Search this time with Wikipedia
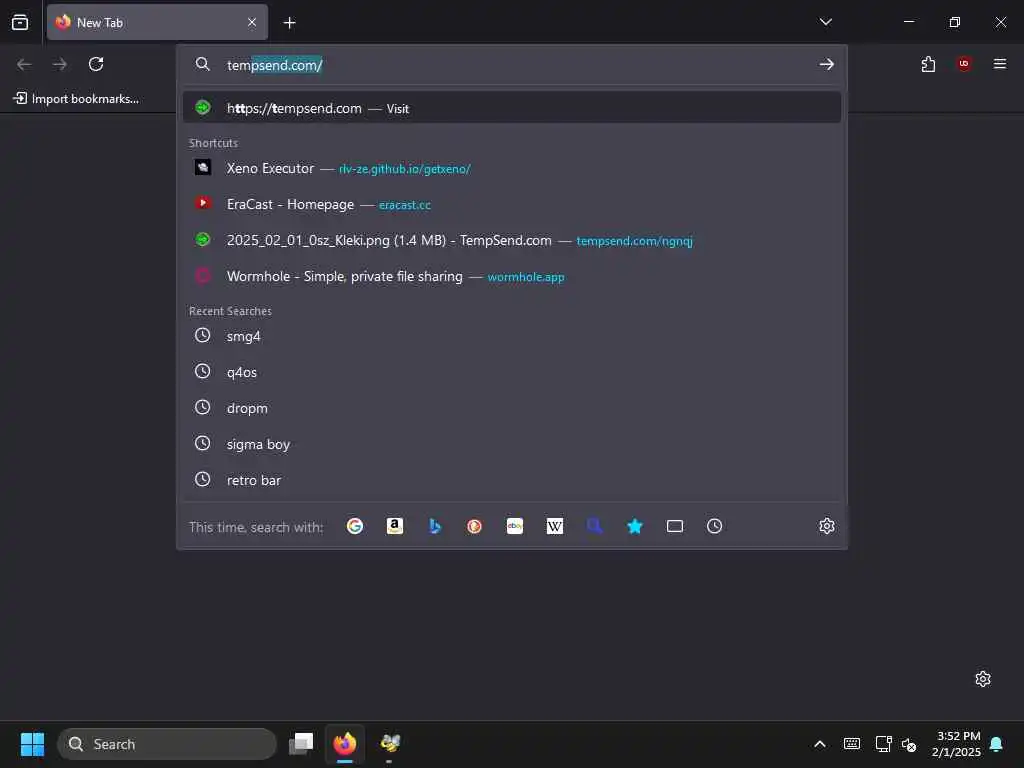Screen dimensions: 1024x768 (554, 526)
